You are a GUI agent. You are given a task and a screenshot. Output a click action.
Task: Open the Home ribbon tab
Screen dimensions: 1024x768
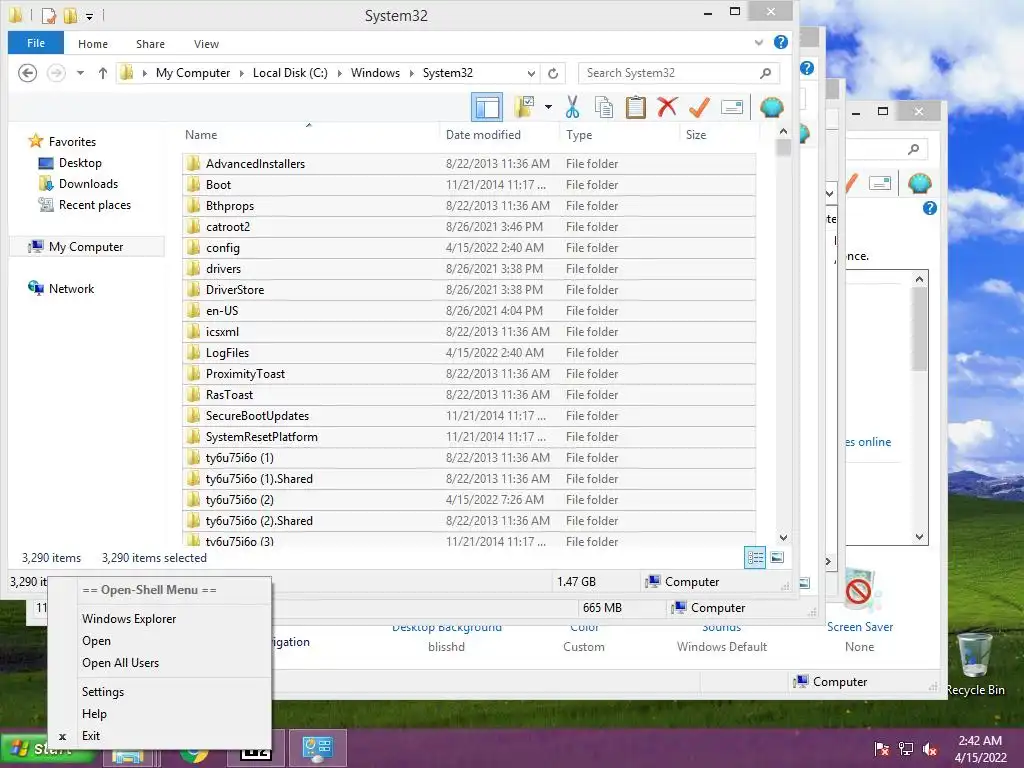93,44
